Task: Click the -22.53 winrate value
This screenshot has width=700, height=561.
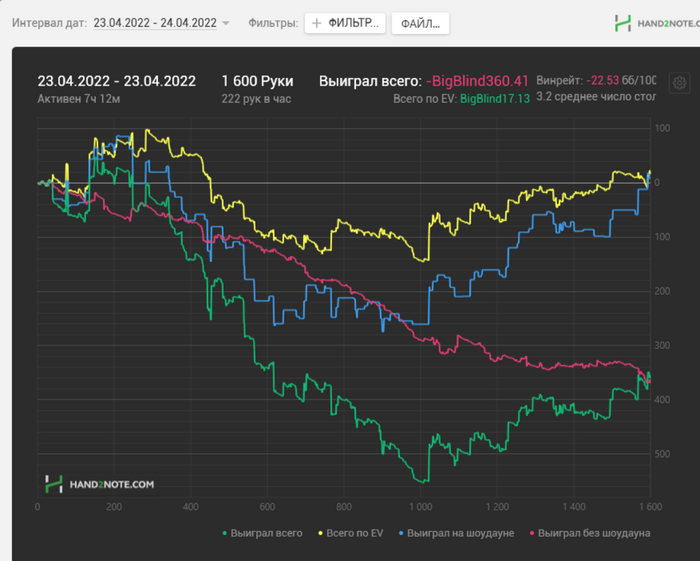Action: [x=602, y=80]
